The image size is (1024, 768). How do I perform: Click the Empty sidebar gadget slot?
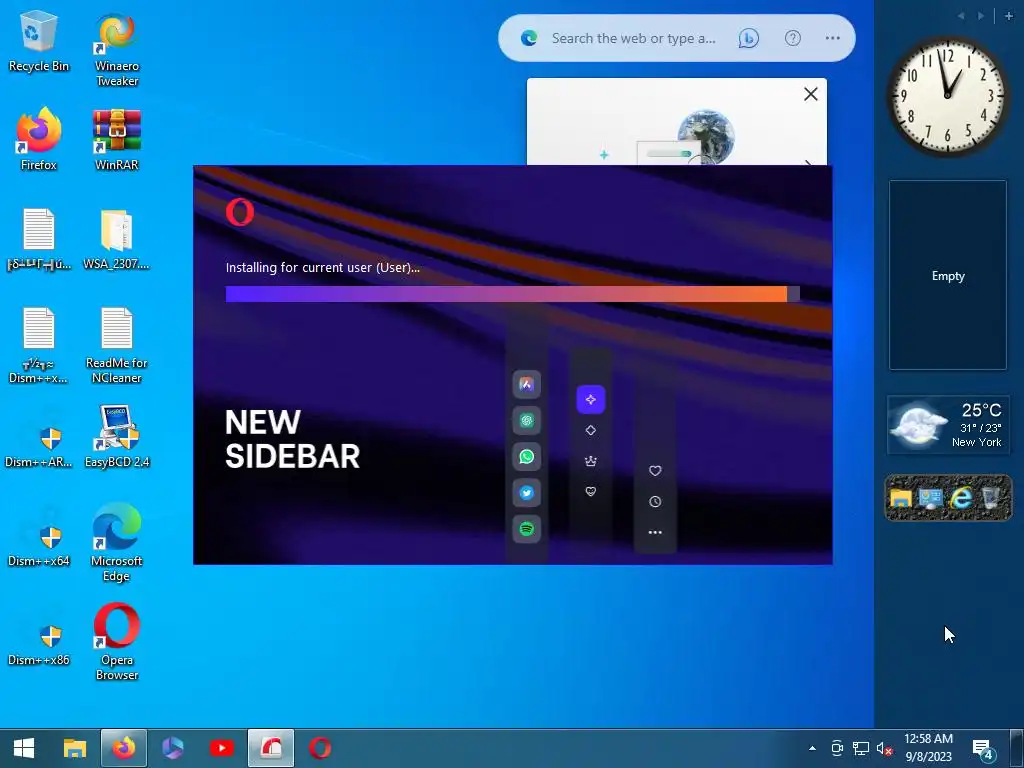[x=948, y=276]
